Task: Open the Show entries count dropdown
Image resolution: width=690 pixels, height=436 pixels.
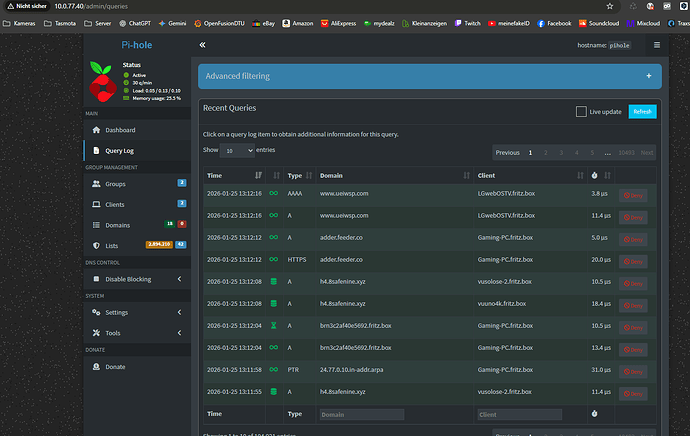Action: click(237, 150)
